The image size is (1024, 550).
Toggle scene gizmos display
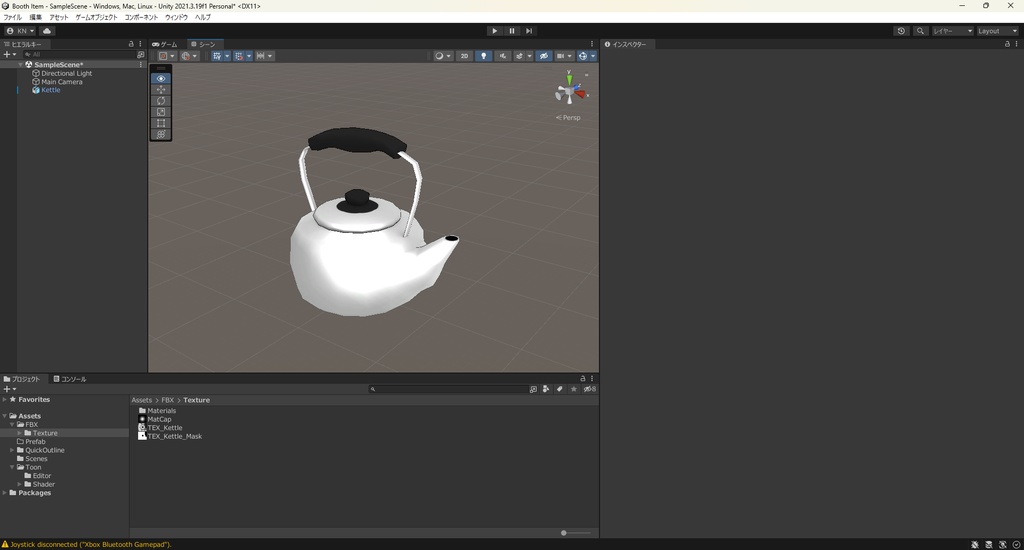[x=583, y=56]
